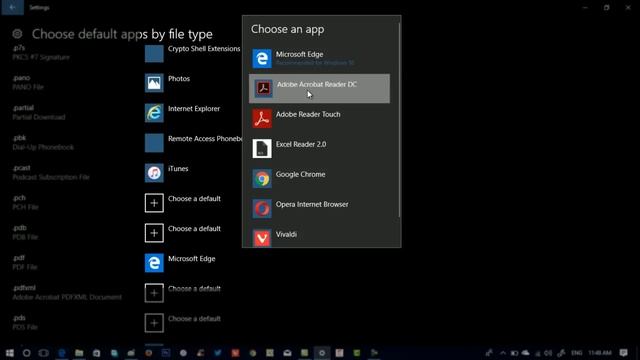Screen dimensions: 640x360
Task: Show hidden system tray icons
Action: 503,353
